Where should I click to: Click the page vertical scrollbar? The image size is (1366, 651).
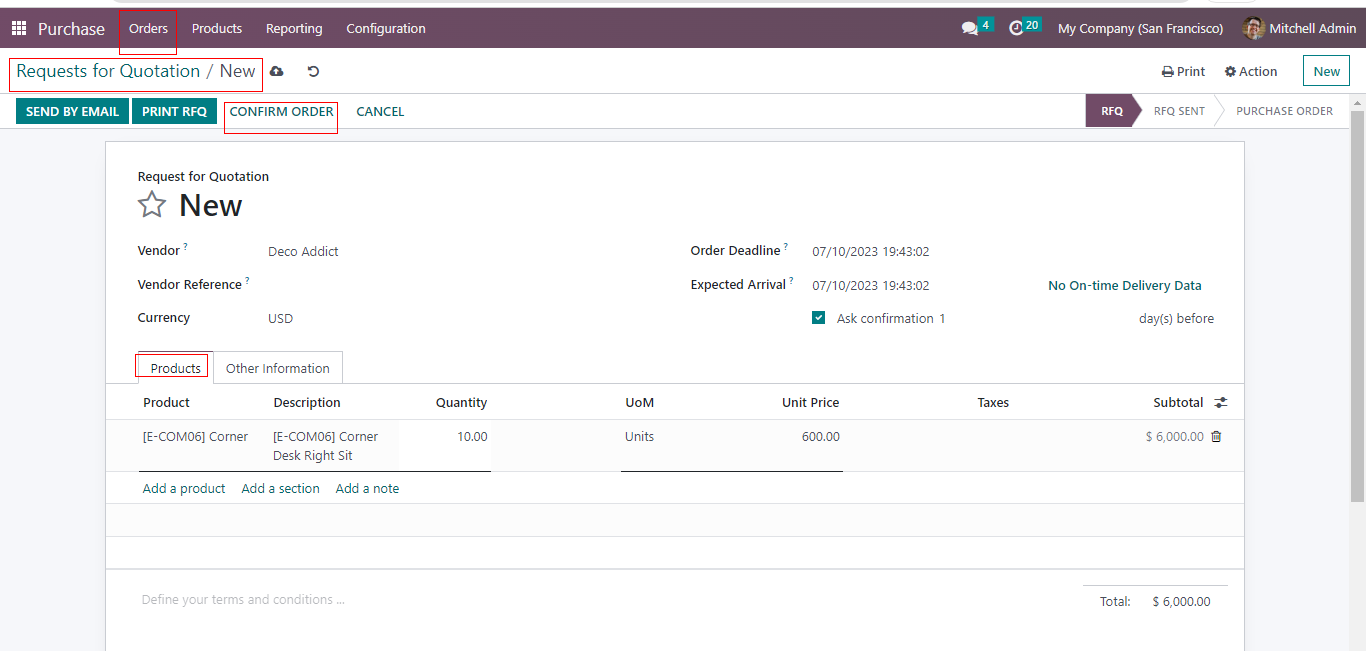click(x=1357, y=300)
